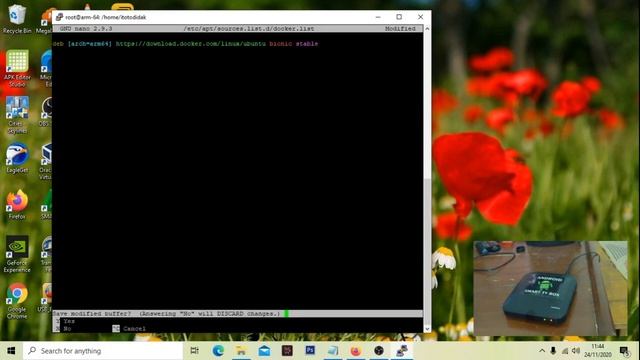Open Task View on taskbar
Image resolution: width=640 pixels, height=360 pixels.
195,351
